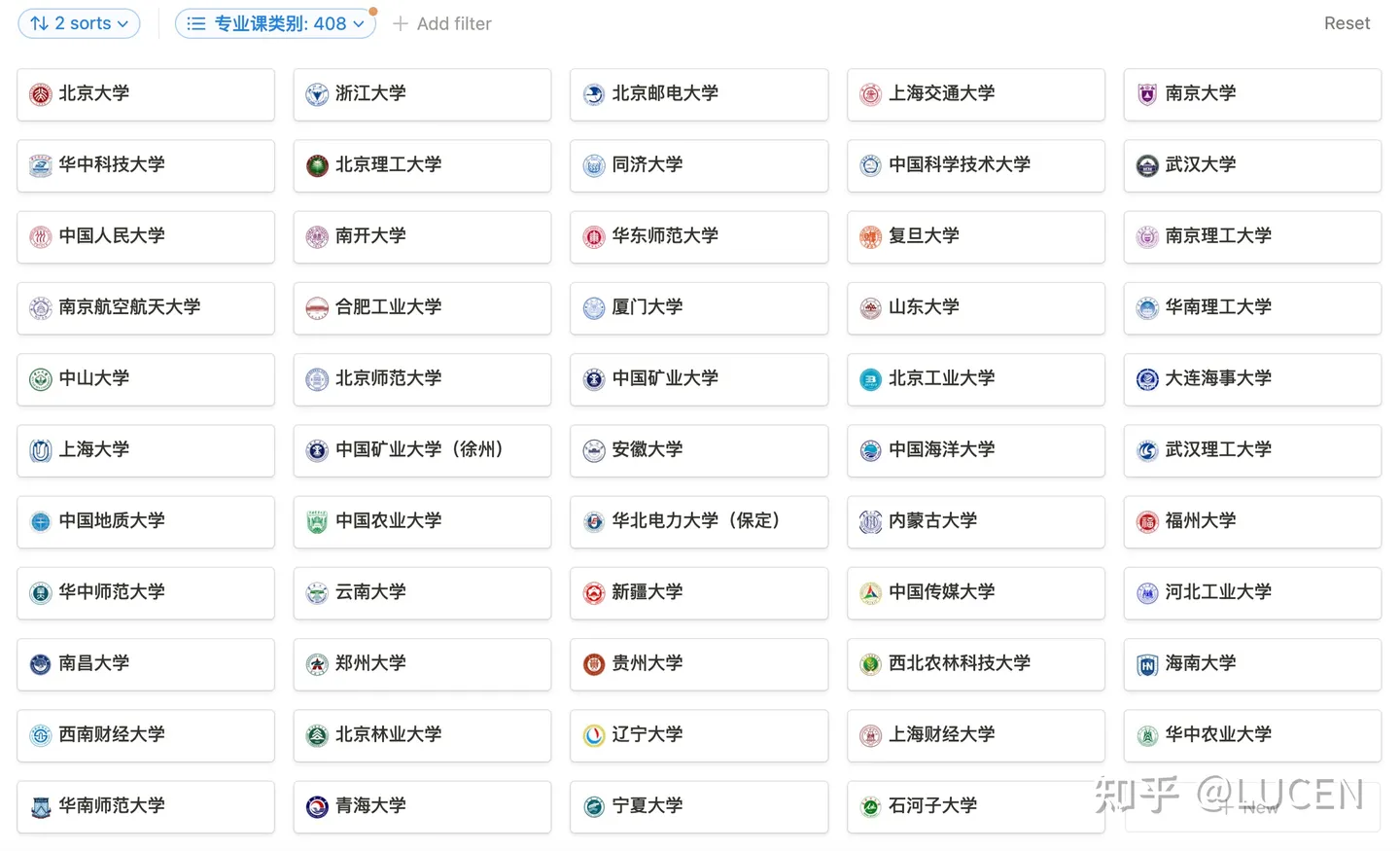1400x851 pixels.
Task: Open the 安徽大学 card
Action: [699, 450]
